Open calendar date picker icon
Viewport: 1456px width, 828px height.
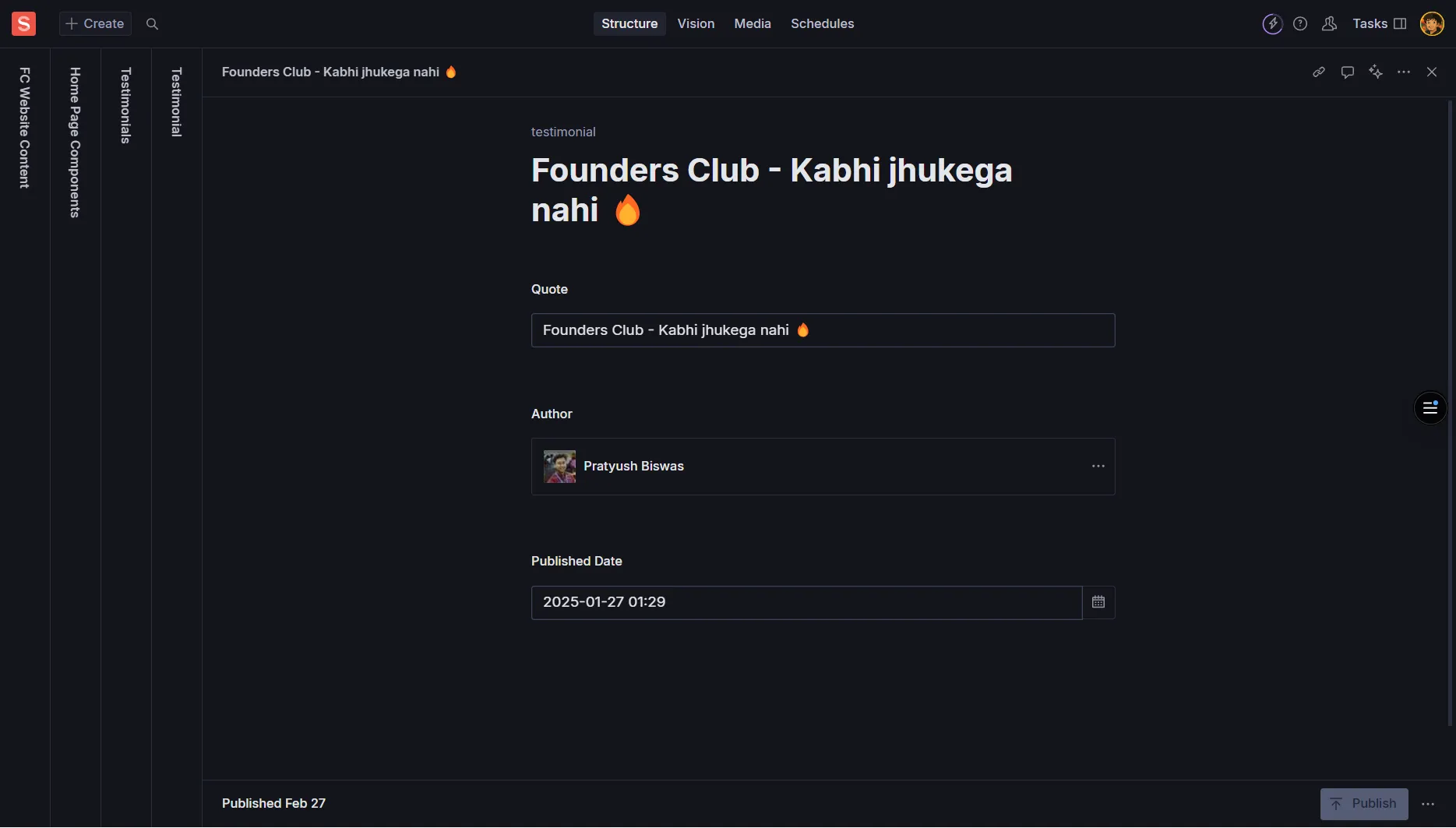1098,602
